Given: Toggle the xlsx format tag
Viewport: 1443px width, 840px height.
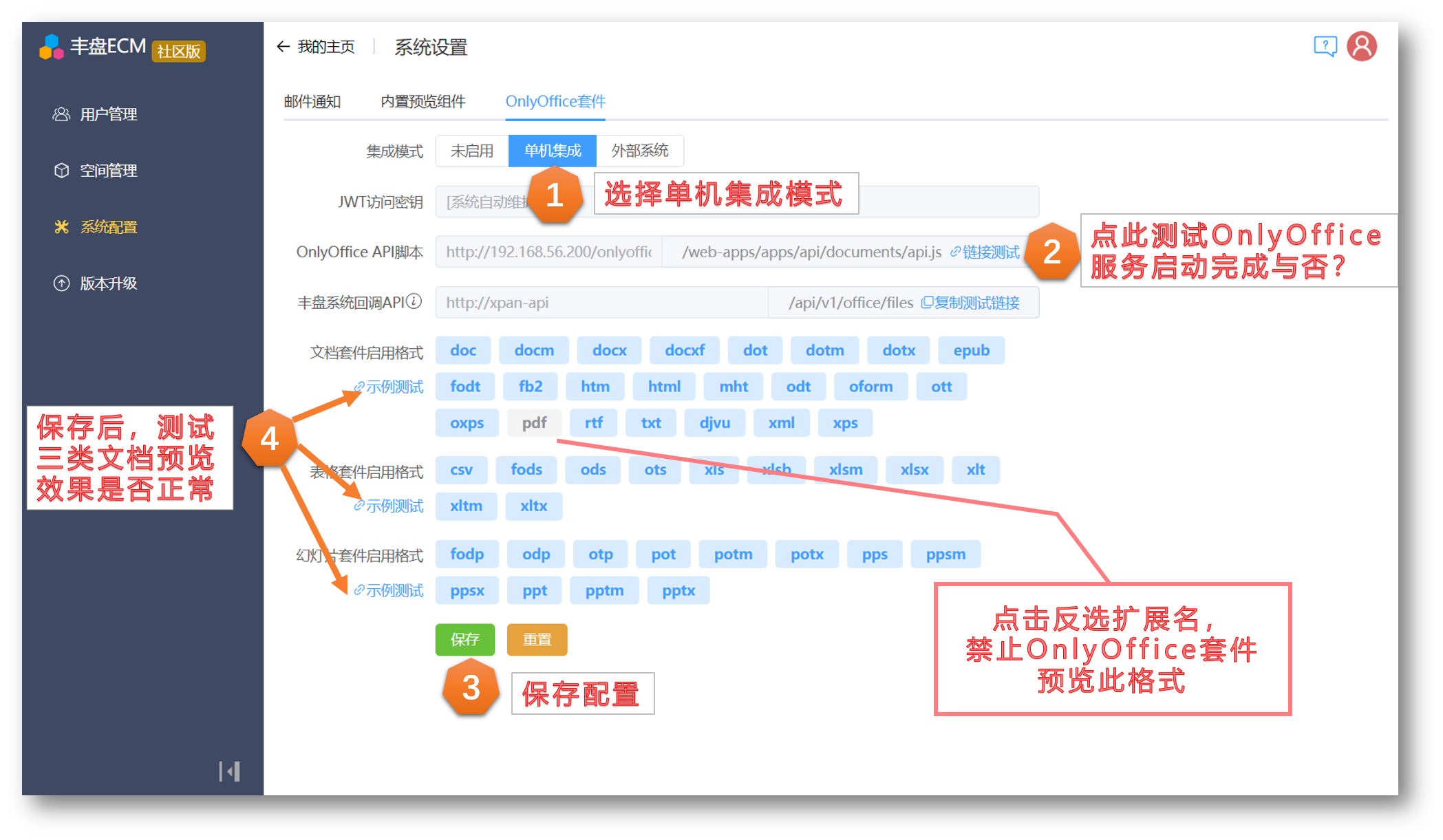Looking at the screenshot, I should (915, 470).
